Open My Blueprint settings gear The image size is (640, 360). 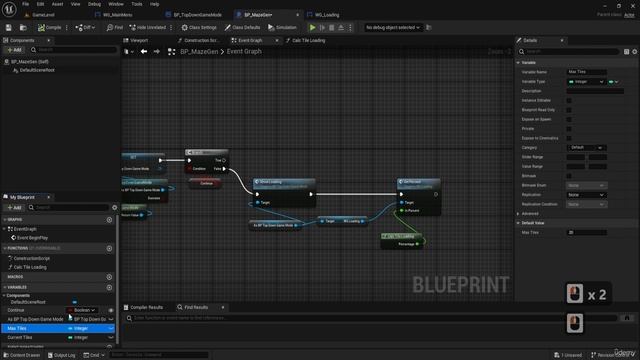[115, 207]
